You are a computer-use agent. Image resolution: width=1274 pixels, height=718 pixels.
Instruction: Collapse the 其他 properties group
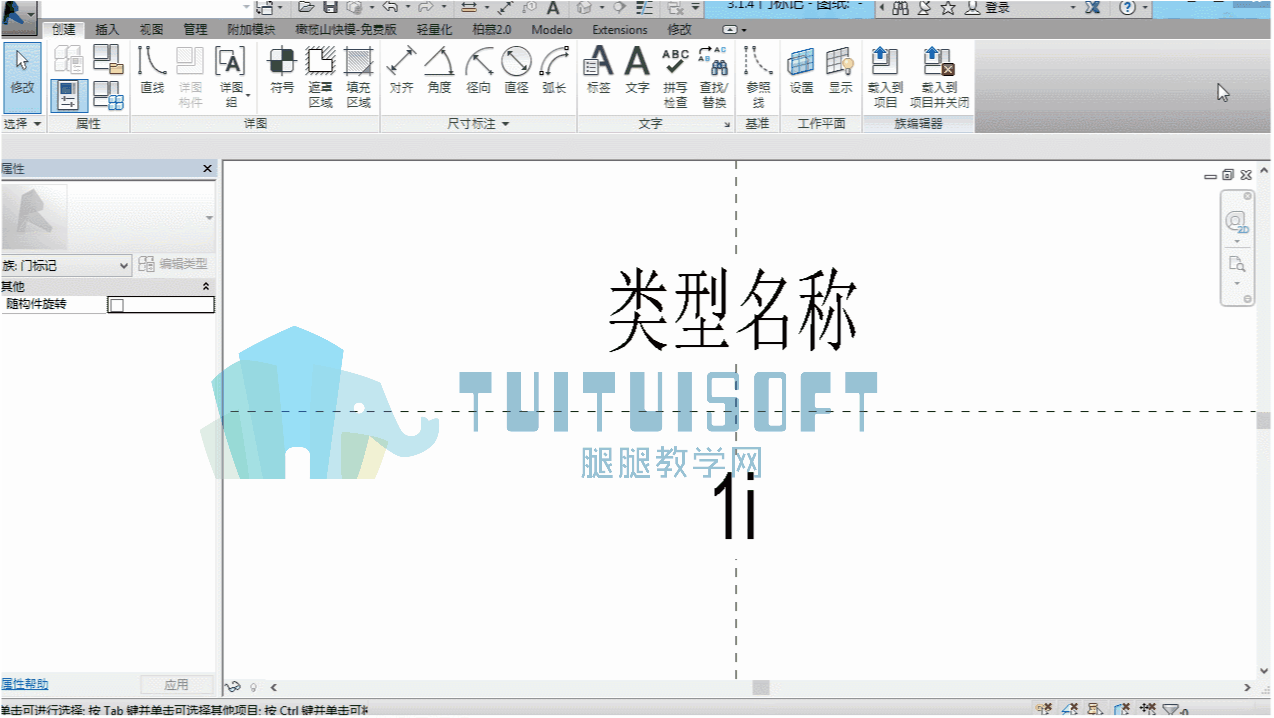tap(206, 286)
